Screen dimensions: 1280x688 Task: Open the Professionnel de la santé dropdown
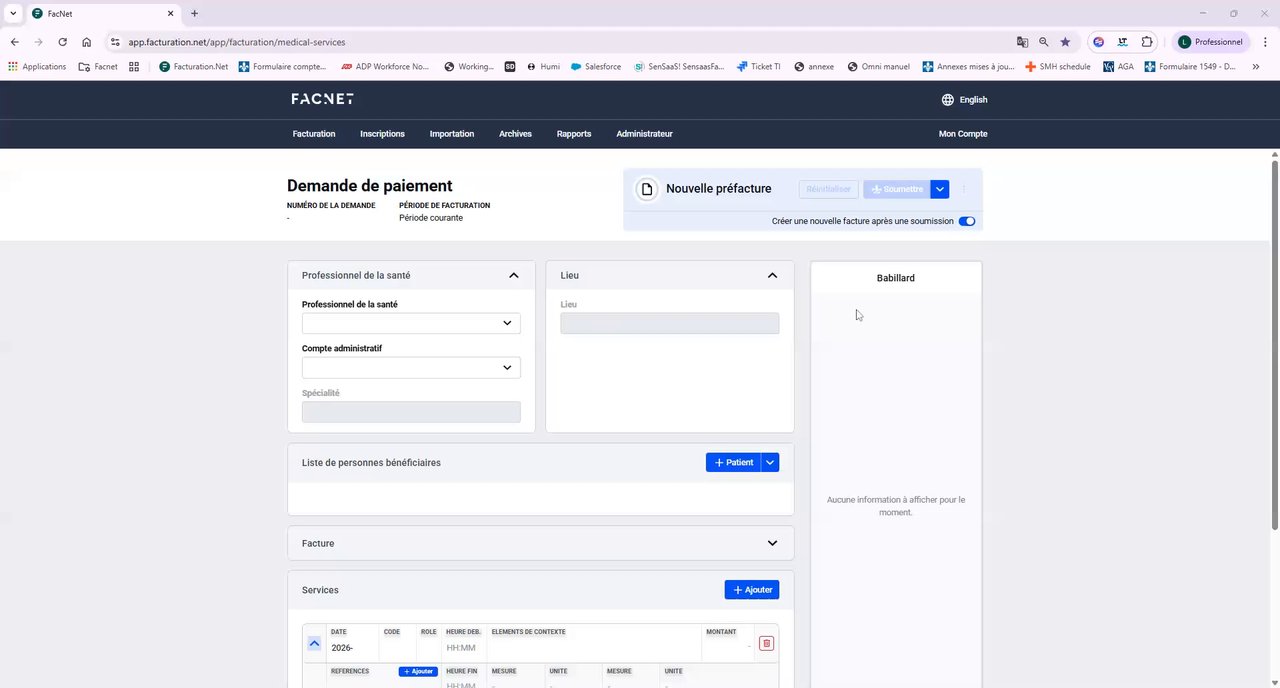(411, 323)
